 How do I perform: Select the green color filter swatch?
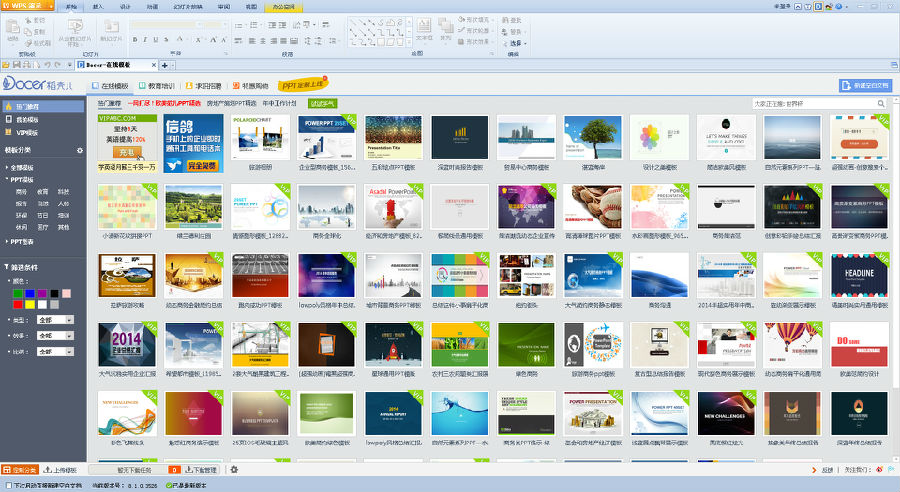pos(18,294)
